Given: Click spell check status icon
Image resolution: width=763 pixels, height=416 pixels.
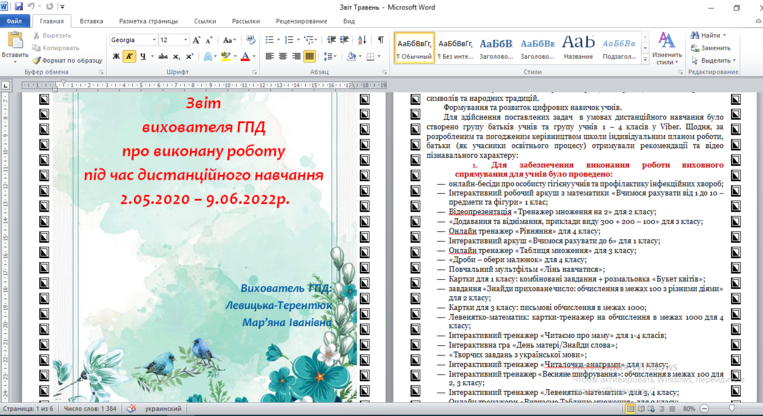Looking at the screenshot, I should [x=131, y=409].
